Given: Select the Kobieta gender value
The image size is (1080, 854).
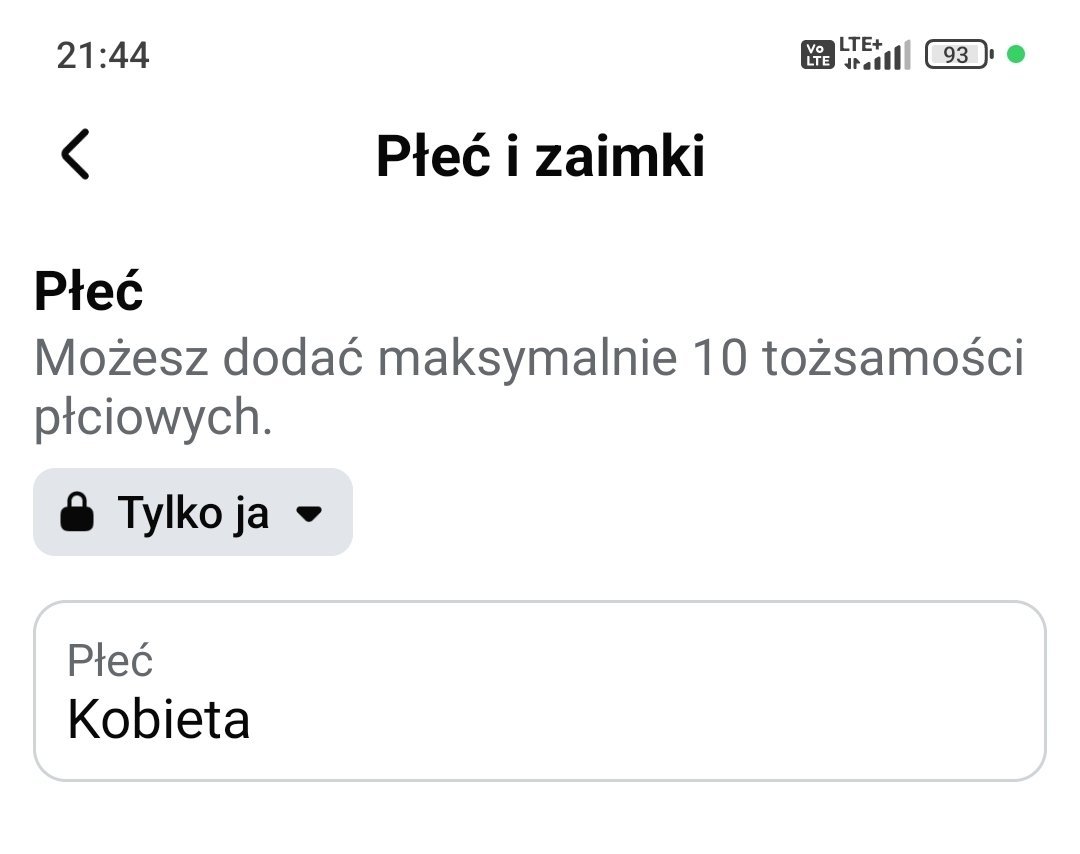Looking at the screenshot, I should [158, 719].
